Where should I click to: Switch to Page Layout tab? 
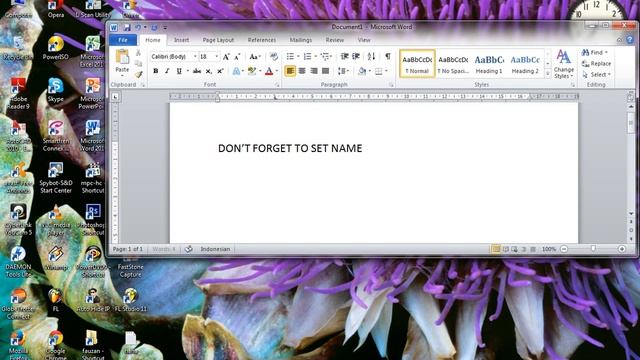coord(218,40)
